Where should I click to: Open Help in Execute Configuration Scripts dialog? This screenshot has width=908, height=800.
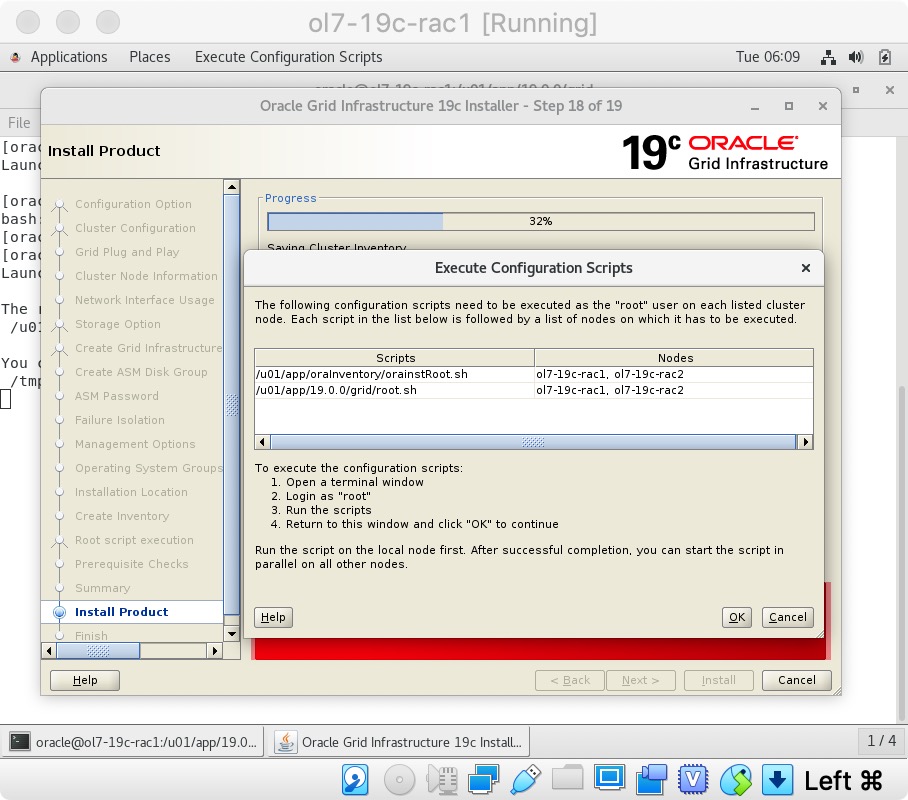pyautogui.click(x=273, y=617)
